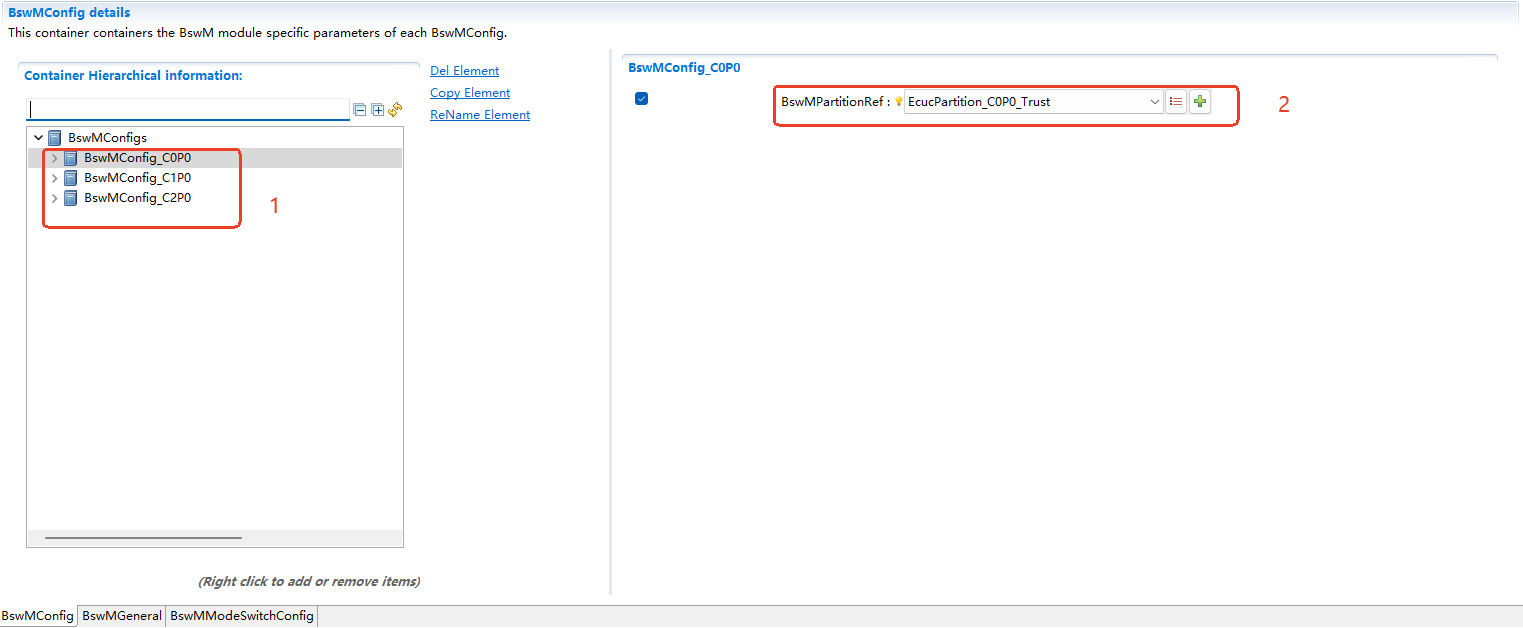Switch to the BswMModeSwitchConfig tab
The height and width of the screenshot is (628, 1523).
(x=241, y=615)
